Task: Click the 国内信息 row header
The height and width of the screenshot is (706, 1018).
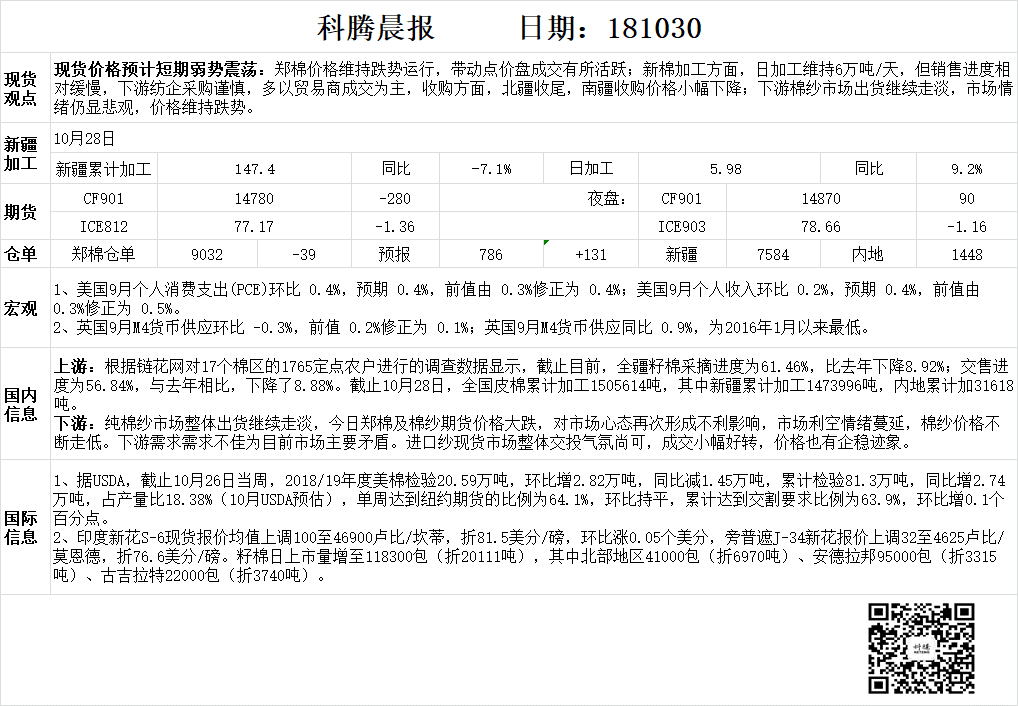Action: pyautogui.click(x=22, y=403)
